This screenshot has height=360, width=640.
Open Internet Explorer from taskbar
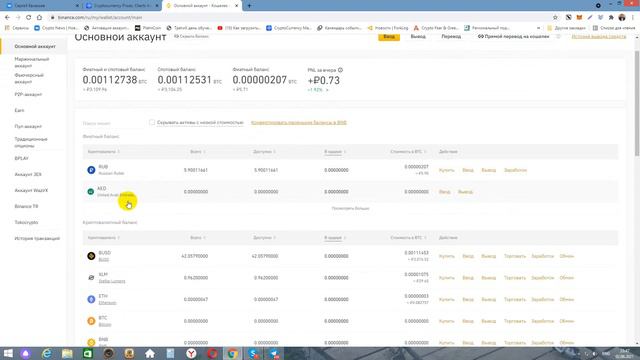click(x=47, y=353)
